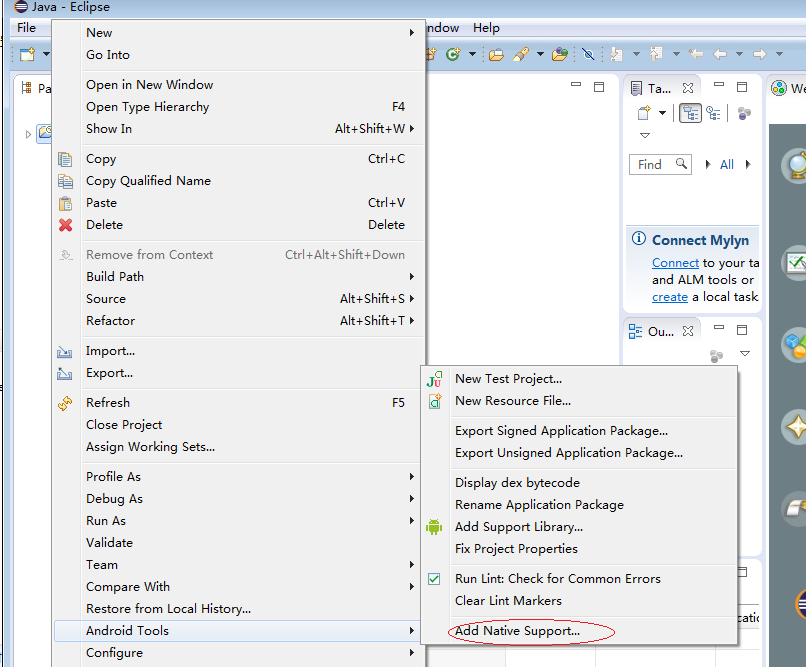
Task: Open the New Task dropdown arrow
Action: (x=662, y=113)
